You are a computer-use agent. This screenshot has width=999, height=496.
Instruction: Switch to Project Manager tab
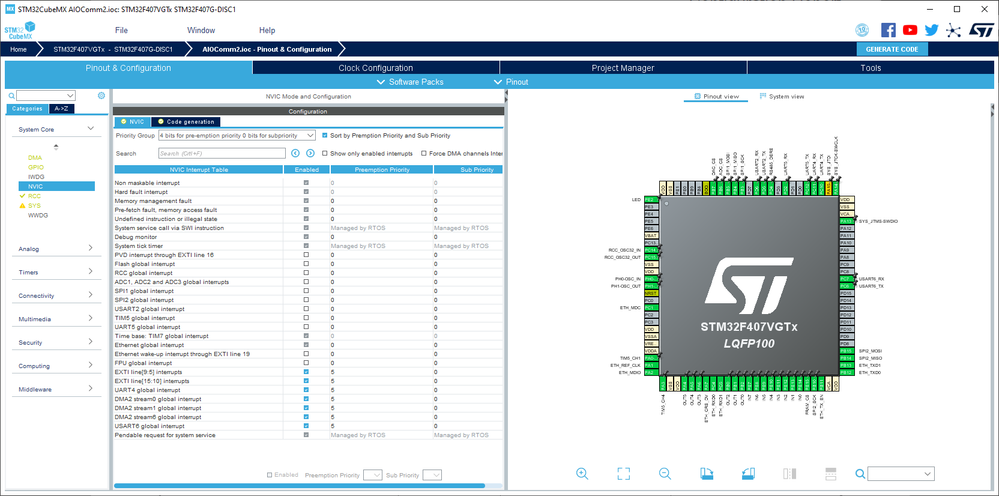pyautogui.click(x=623, y=68)
